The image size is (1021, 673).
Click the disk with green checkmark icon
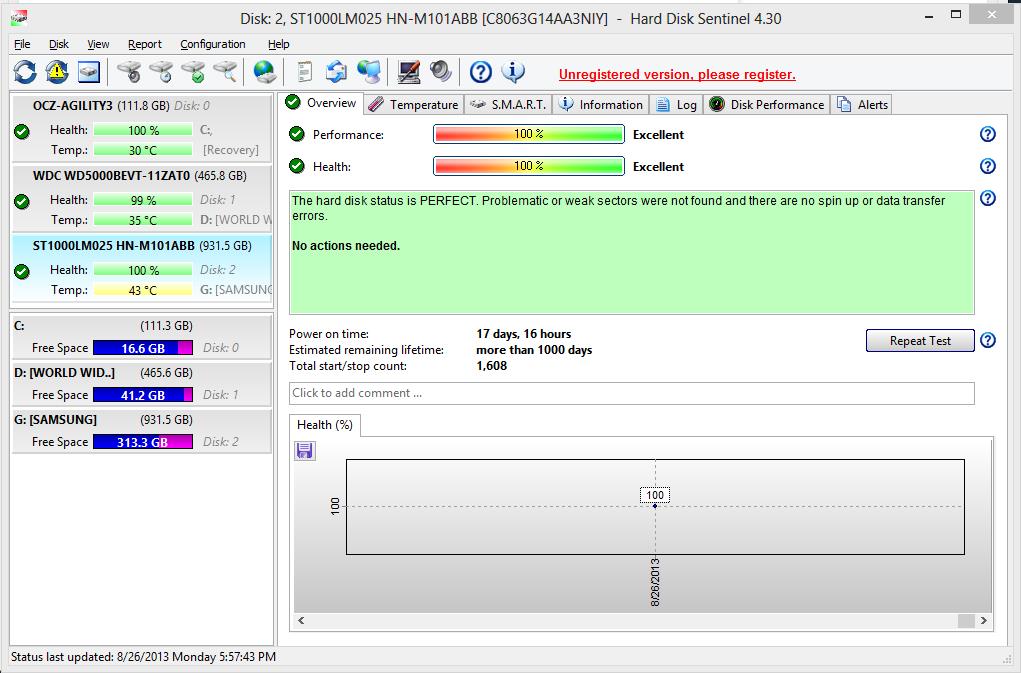pos(193,72)
